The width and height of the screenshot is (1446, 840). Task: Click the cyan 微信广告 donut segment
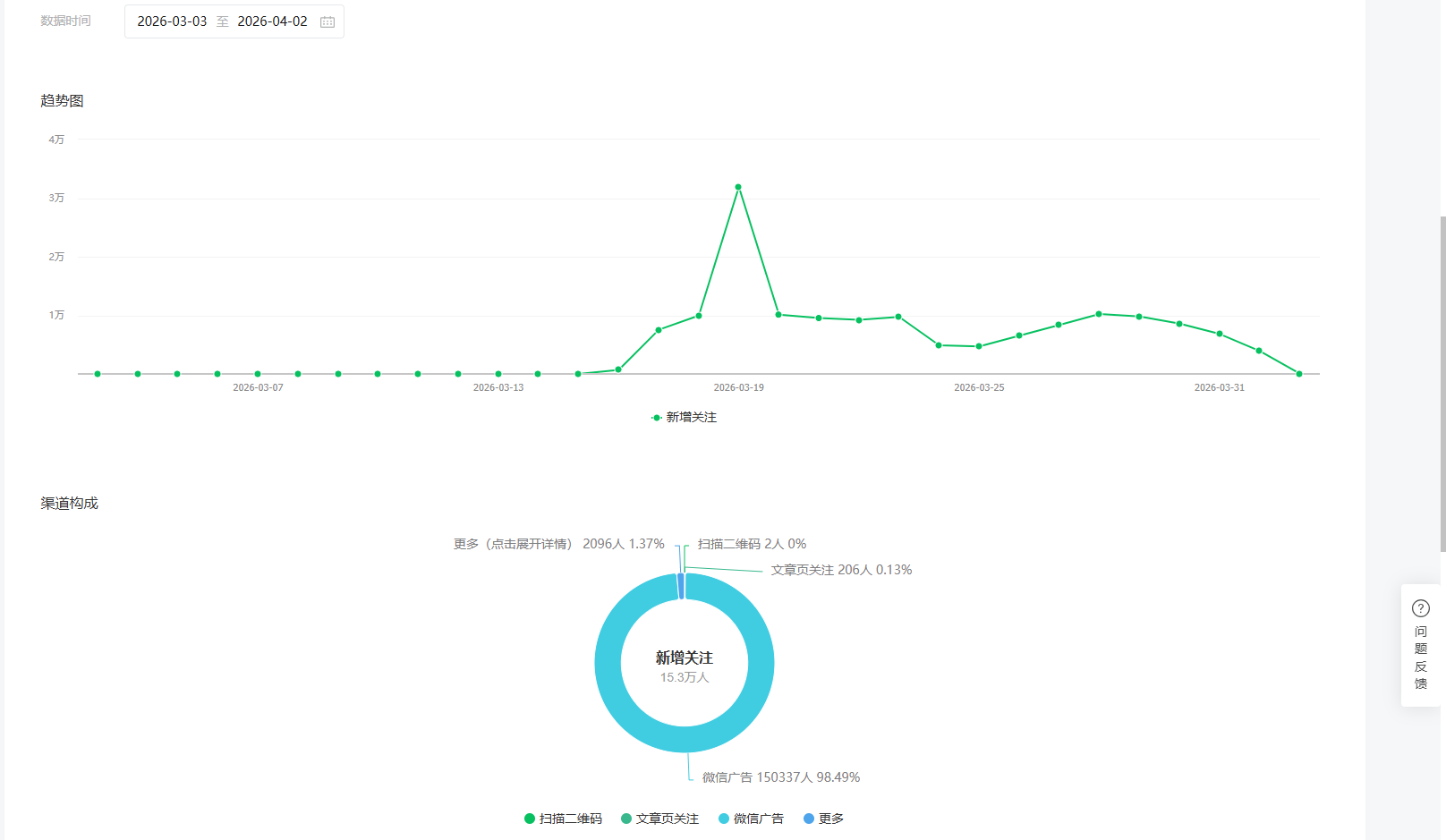pos(685,739)
